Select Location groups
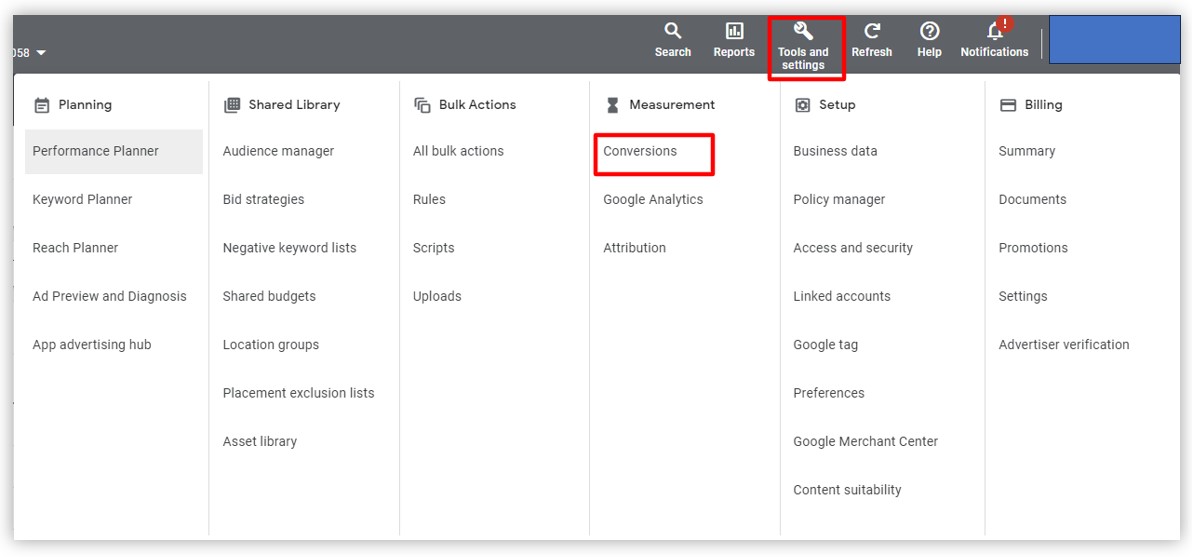 coord(271,344)
